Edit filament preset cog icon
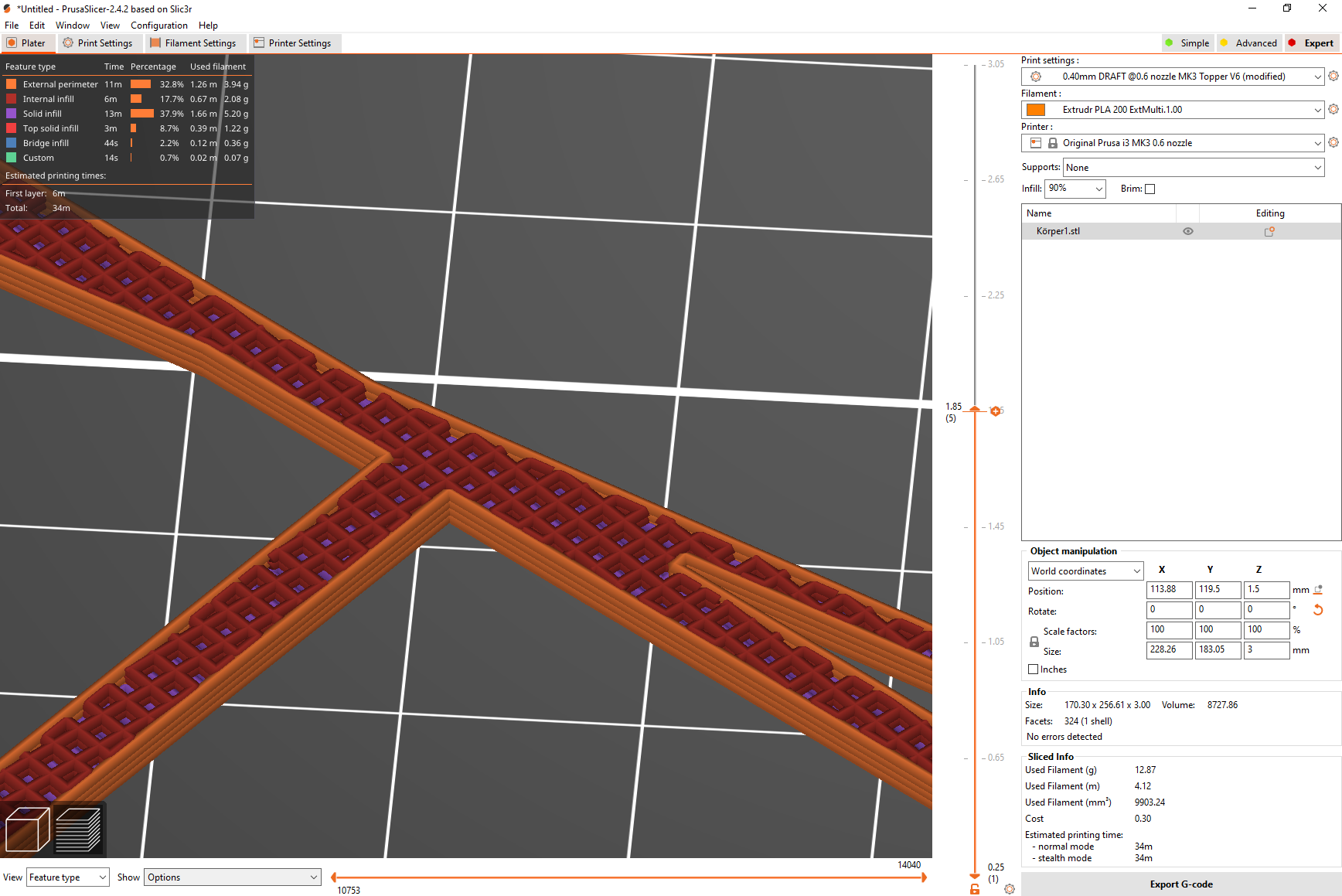 [x=1333, y=109]
